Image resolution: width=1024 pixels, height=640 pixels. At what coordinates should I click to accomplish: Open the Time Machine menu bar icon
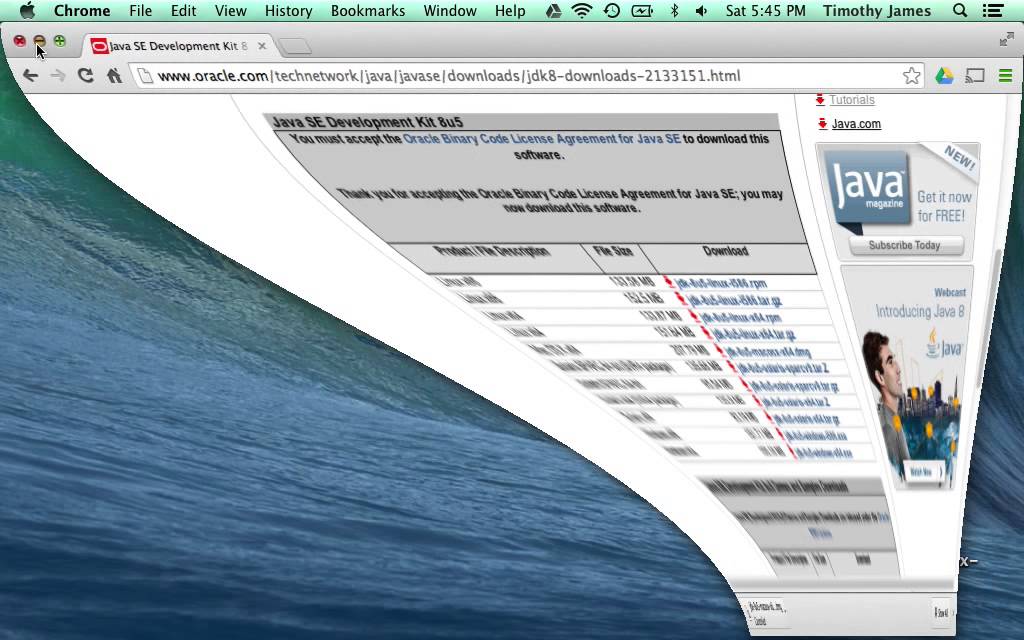click(612, 10)
